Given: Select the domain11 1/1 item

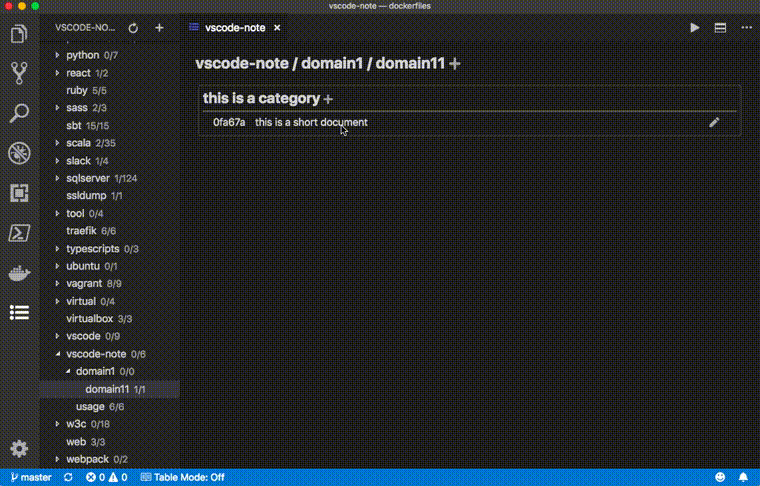Looking at the screenshot, I should coord(110,389).
